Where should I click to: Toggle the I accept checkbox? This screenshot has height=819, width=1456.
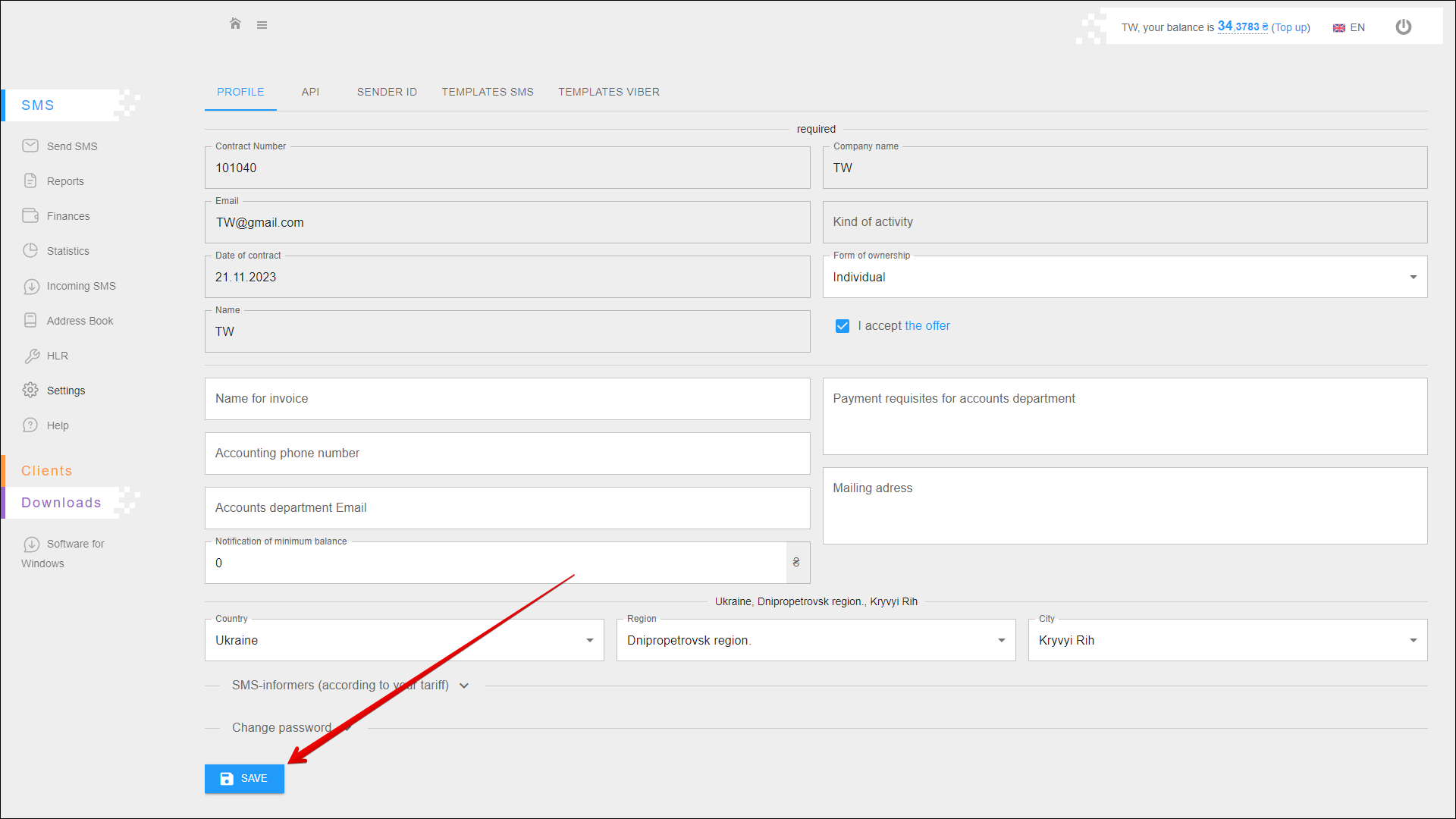coord(842,326)
